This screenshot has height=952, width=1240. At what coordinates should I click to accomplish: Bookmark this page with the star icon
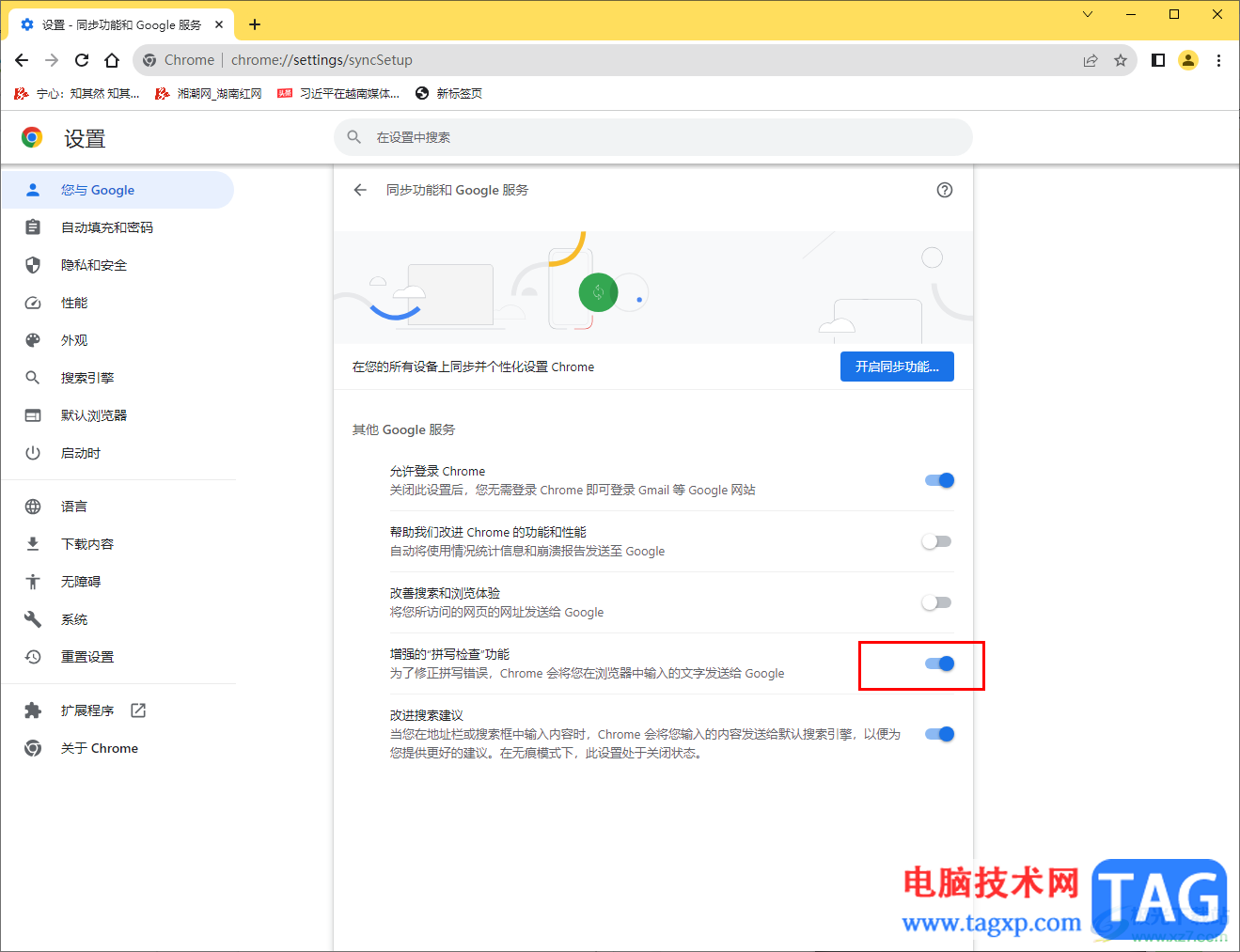1121,60
